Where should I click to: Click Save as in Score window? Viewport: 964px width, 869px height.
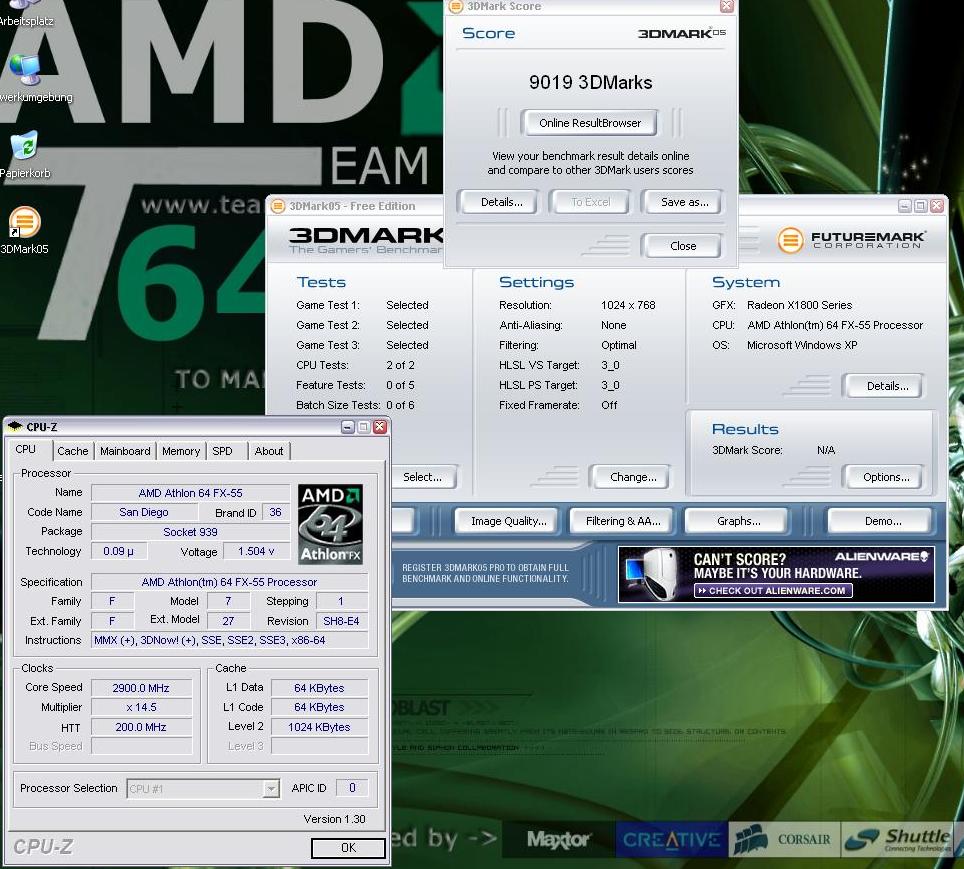point(684,202)
